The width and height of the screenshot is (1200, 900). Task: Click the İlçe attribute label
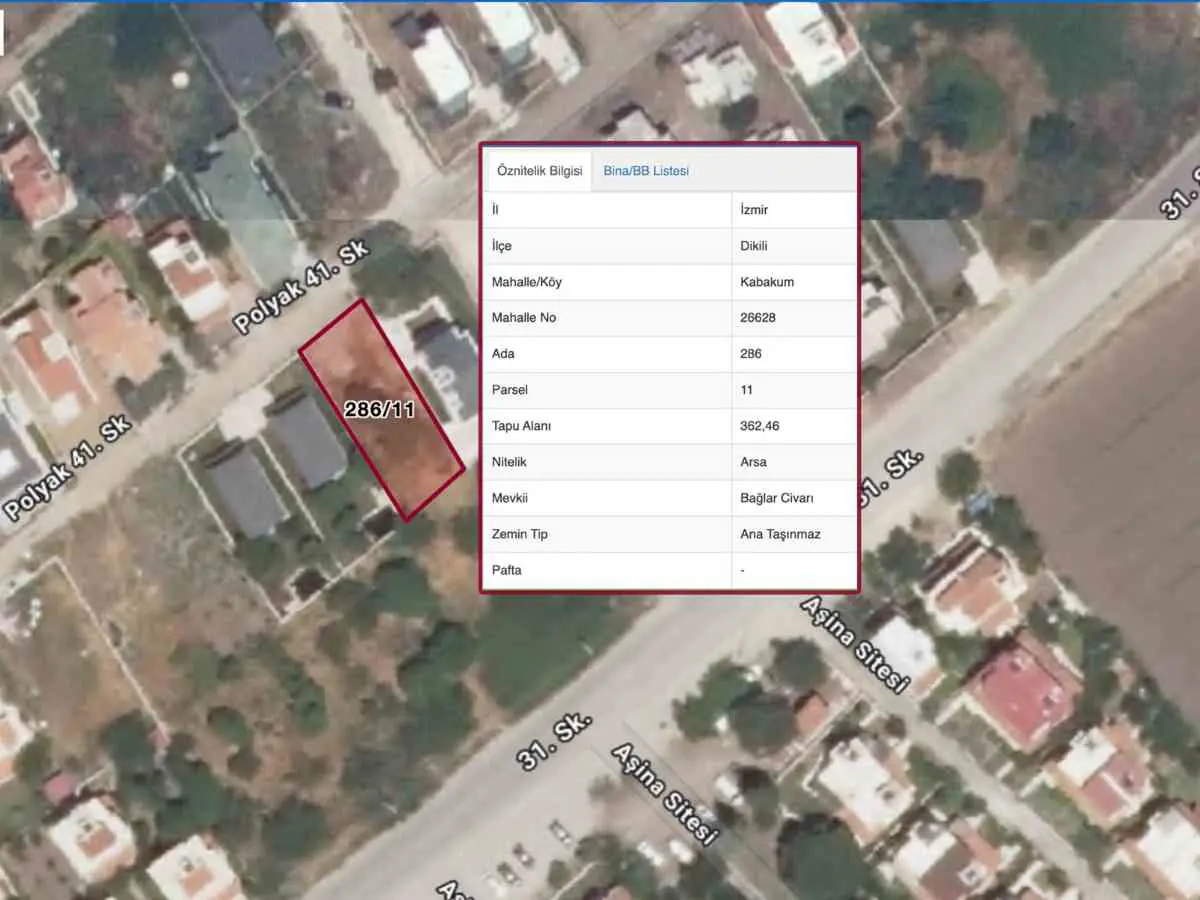(x=502, y=246)
